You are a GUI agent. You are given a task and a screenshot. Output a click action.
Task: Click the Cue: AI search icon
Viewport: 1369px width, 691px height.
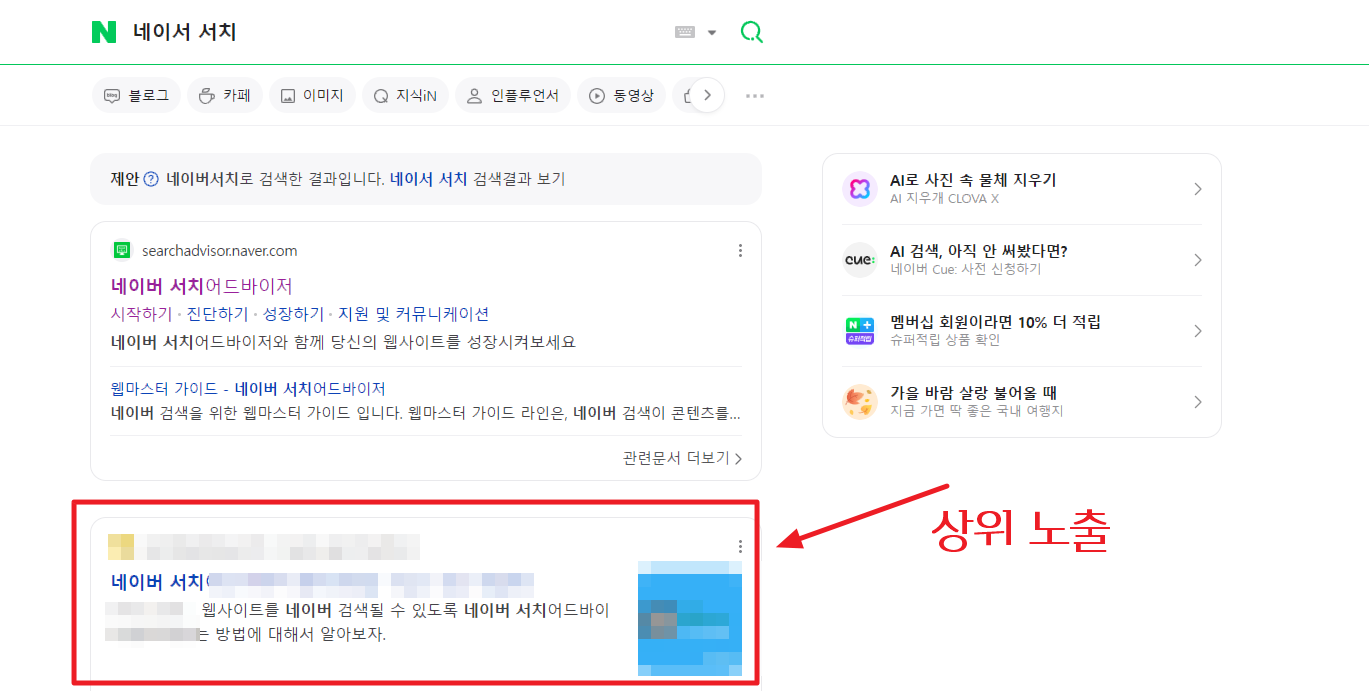pyautogui.click(x=860, y=260)
